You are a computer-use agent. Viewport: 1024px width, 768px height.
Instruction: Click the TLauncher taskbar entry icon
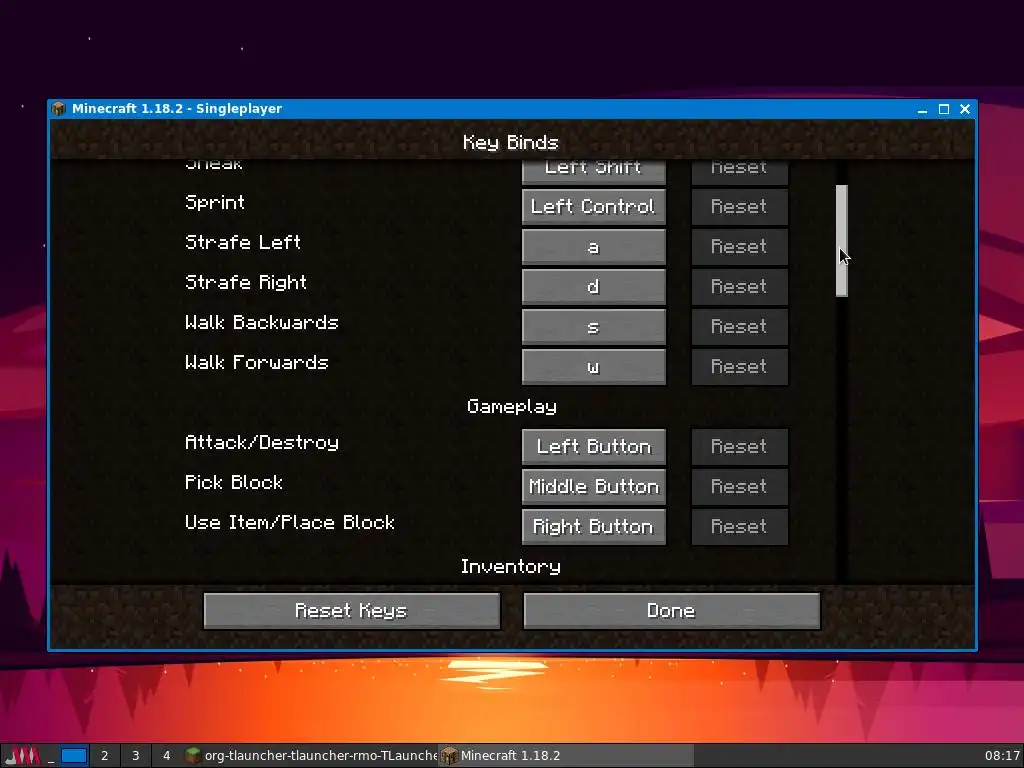point(193,756)
